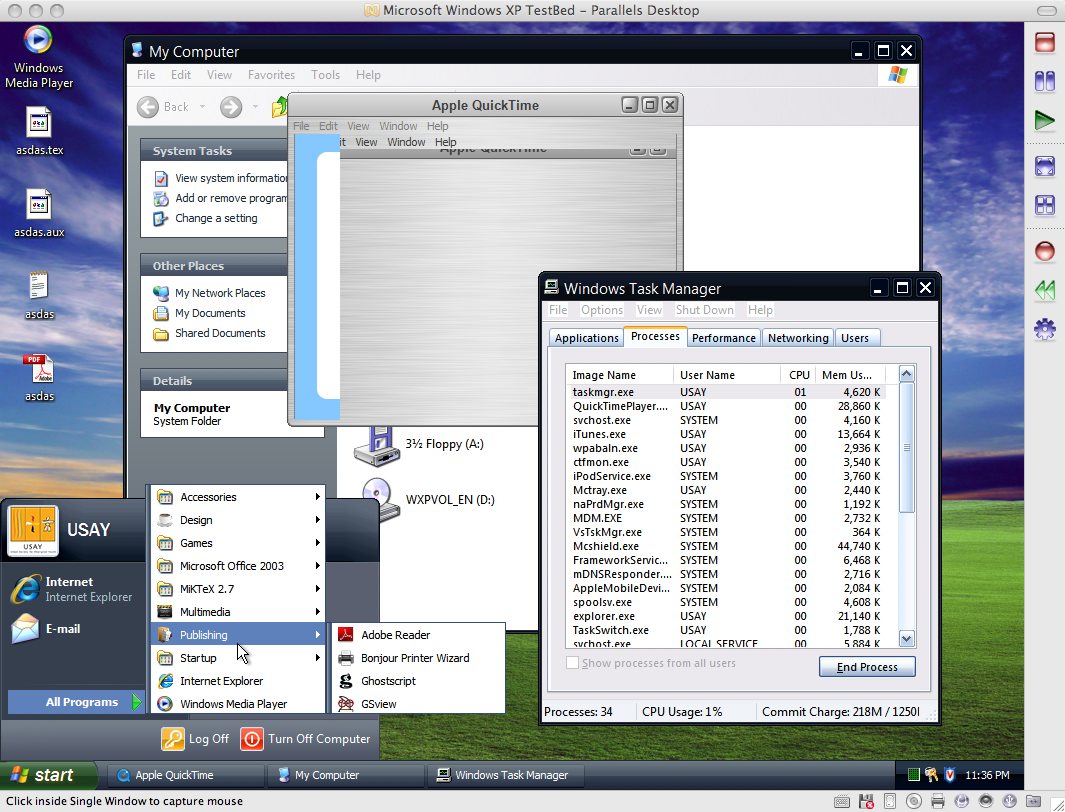Image resolution: width=1065 pixels, height=812 pixels.
Task: Open E-mail from start menu
Action: pyautogui.click(x=46, y=629)
